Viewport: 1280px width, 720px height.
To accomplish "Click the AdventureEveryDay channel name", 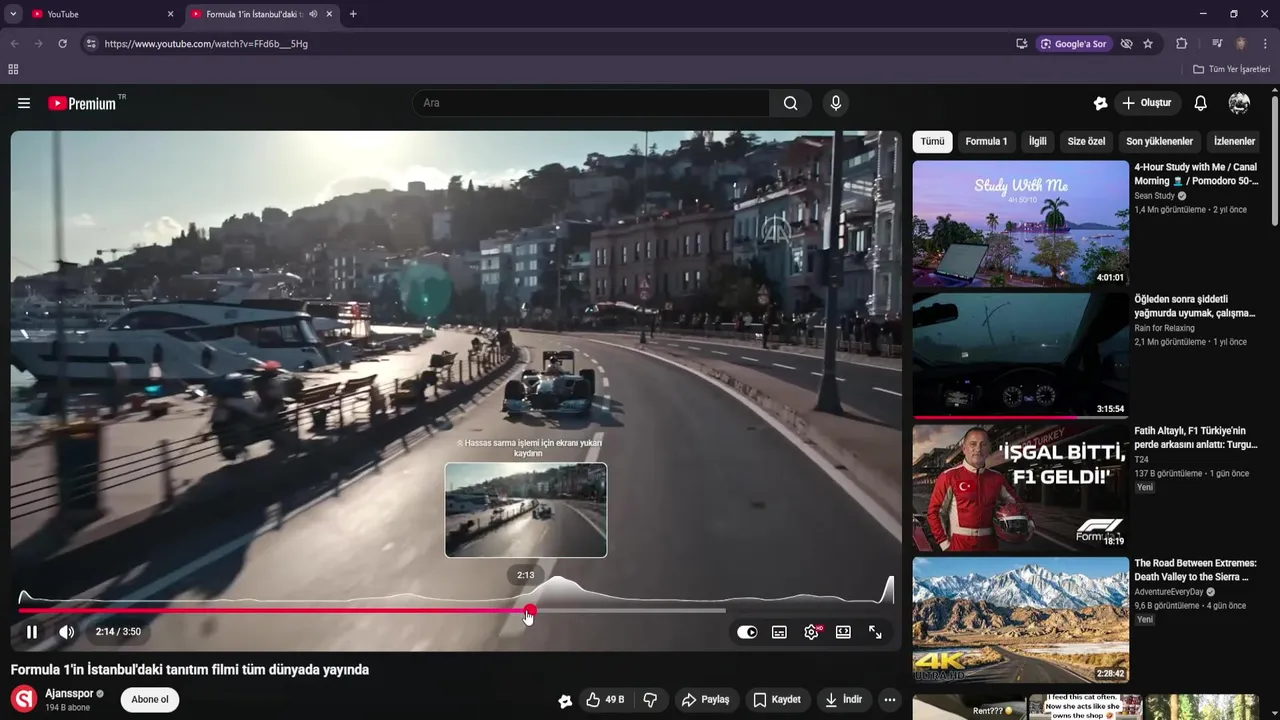I will coord(1169,592).
